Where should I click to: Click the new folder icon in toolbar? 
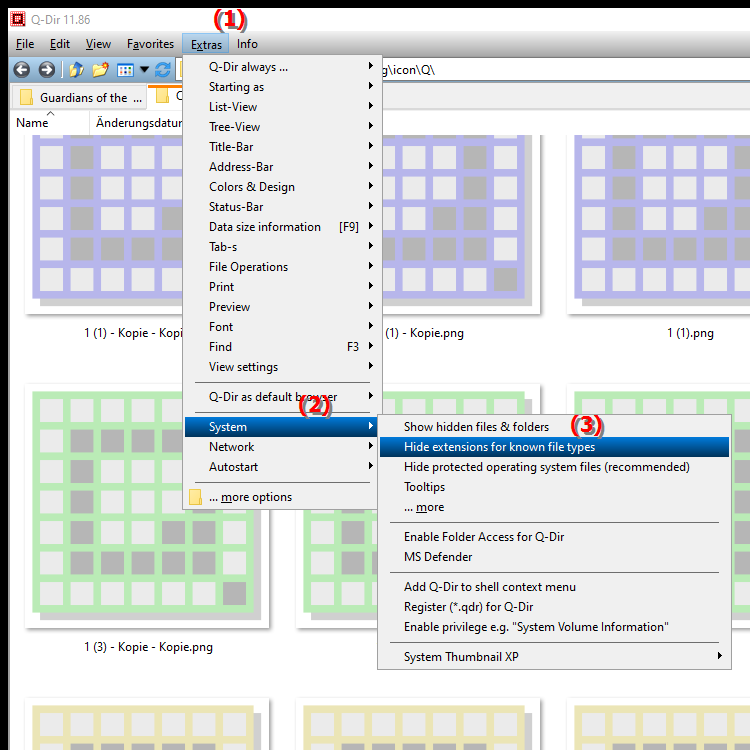tap(100, 70)
